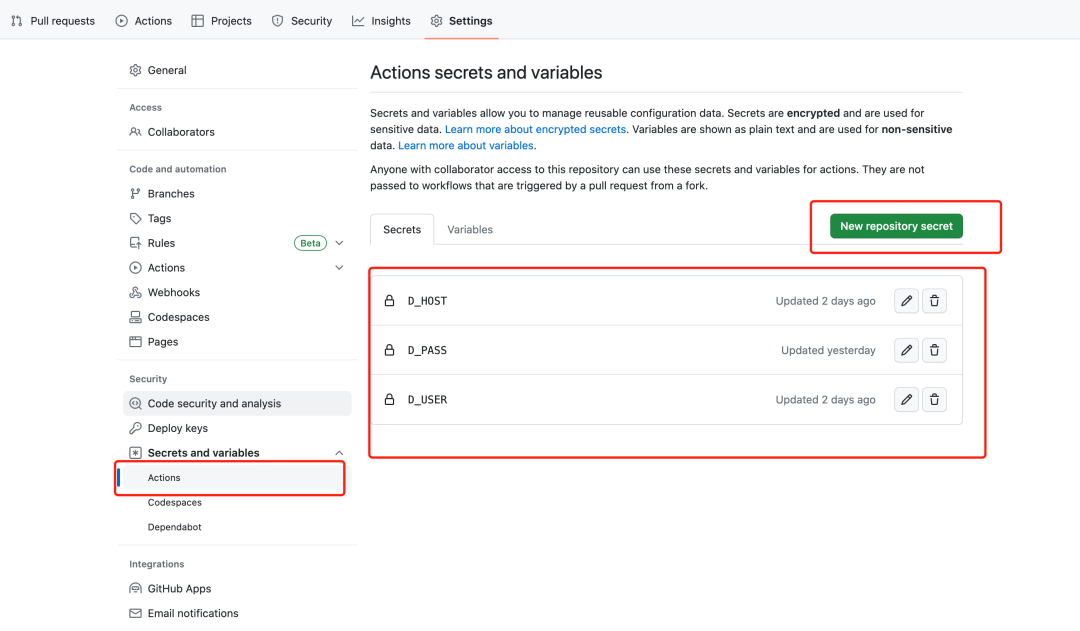The height and width of the screenshot is (631, 1080).
Task: Switch to the Variables tab
Action: point(470,230)
